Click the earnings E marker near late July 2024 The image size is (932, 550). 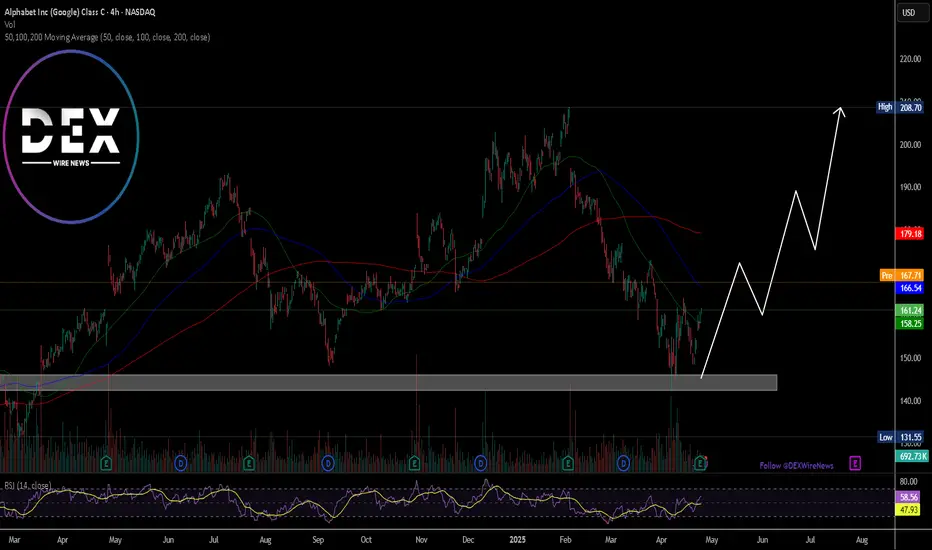click(x=249, y=463)
